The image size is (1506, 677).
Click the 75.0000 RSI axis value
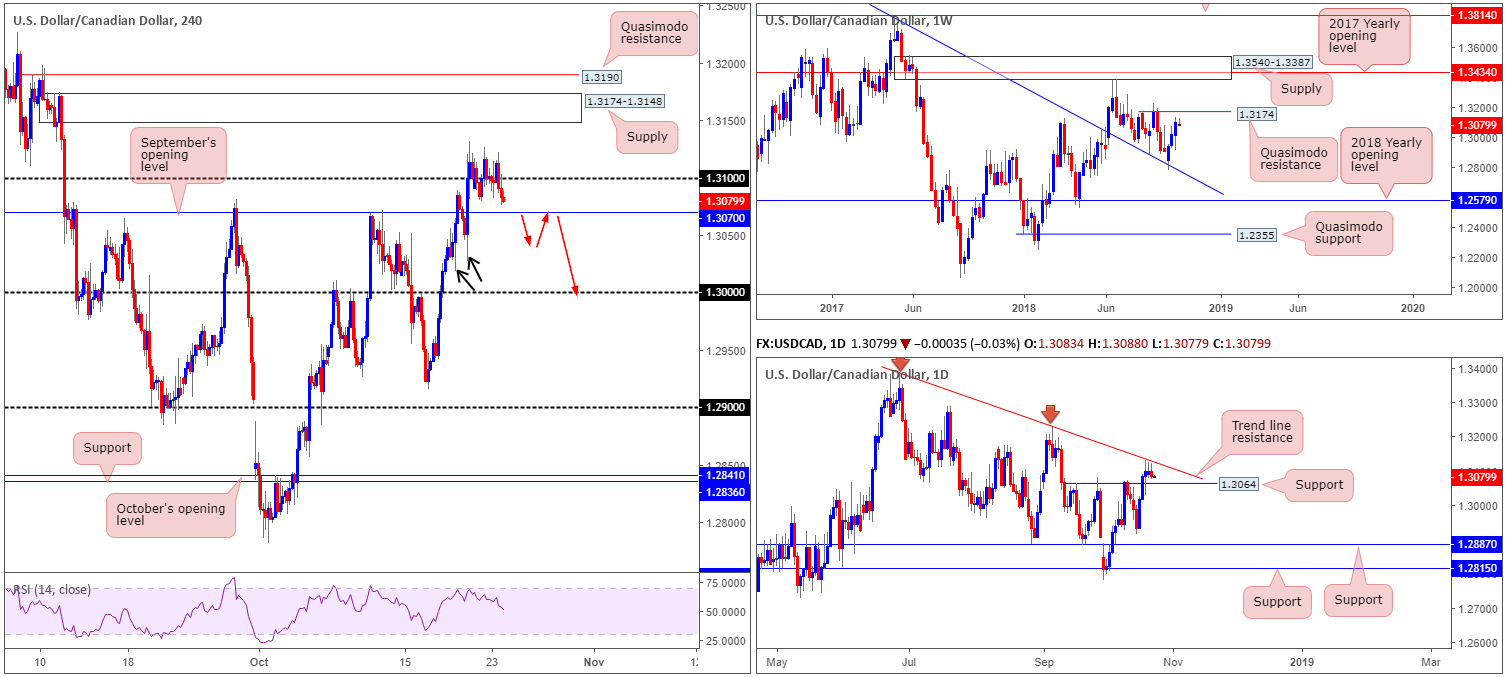[724, 583]
